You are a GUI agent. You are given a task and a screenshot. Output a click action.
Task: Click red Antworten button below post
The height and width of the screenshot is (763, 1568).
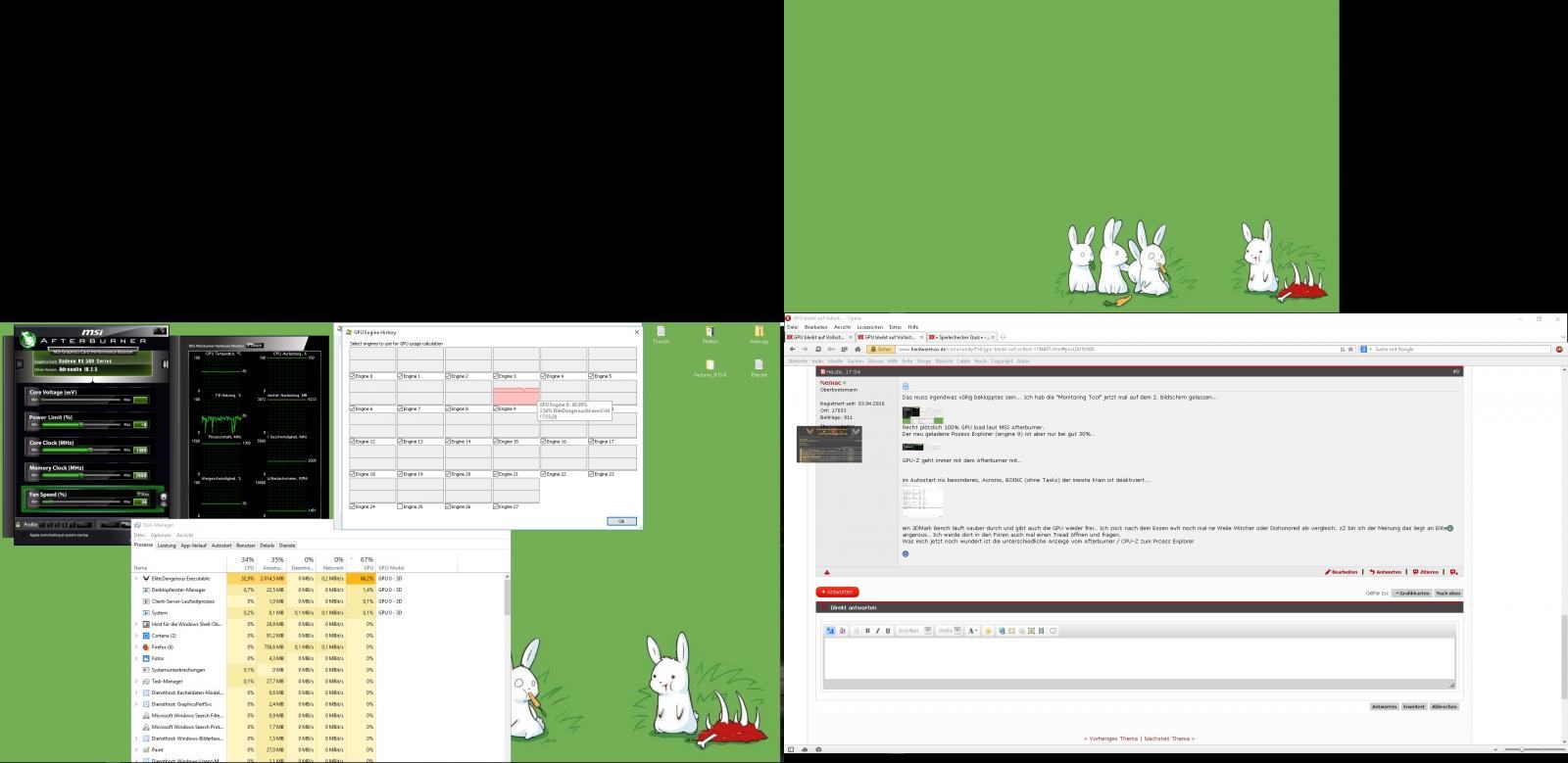838,592
